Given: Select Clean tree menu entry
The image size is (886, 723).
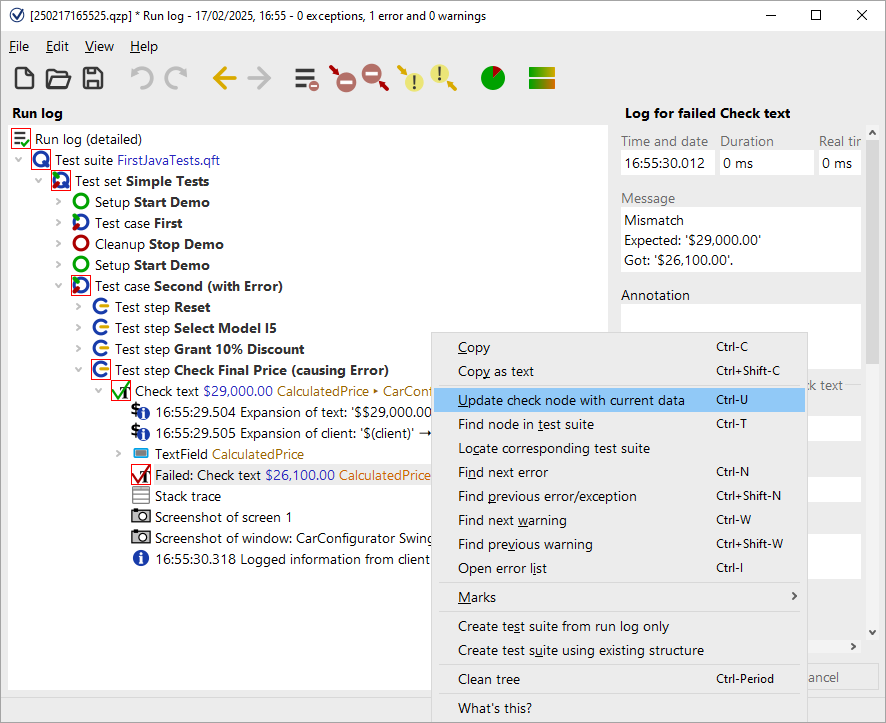Looking at the screenshot, I should pos(619,679).
